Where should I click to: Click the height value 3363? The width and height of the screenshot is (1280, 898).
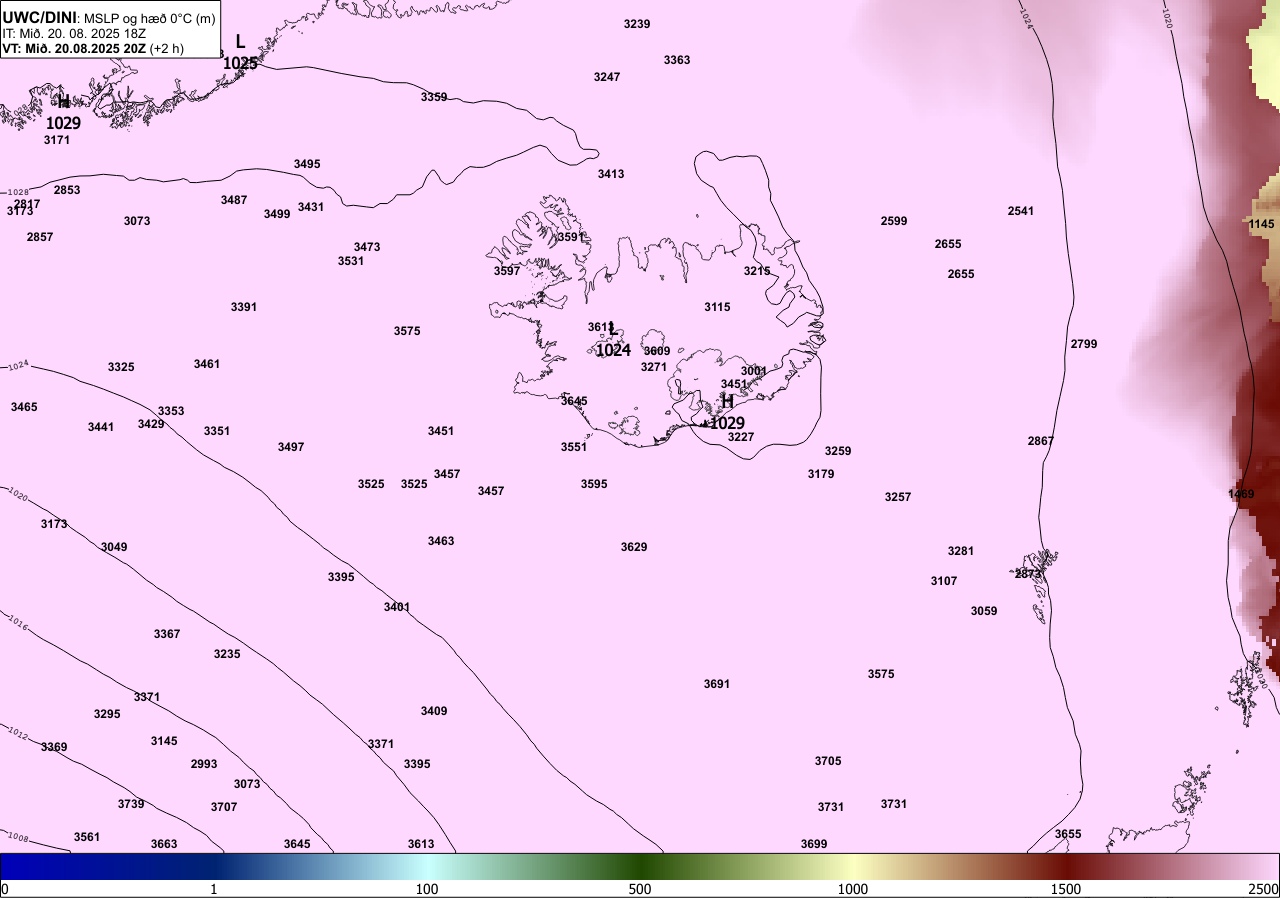pos(677,60)
